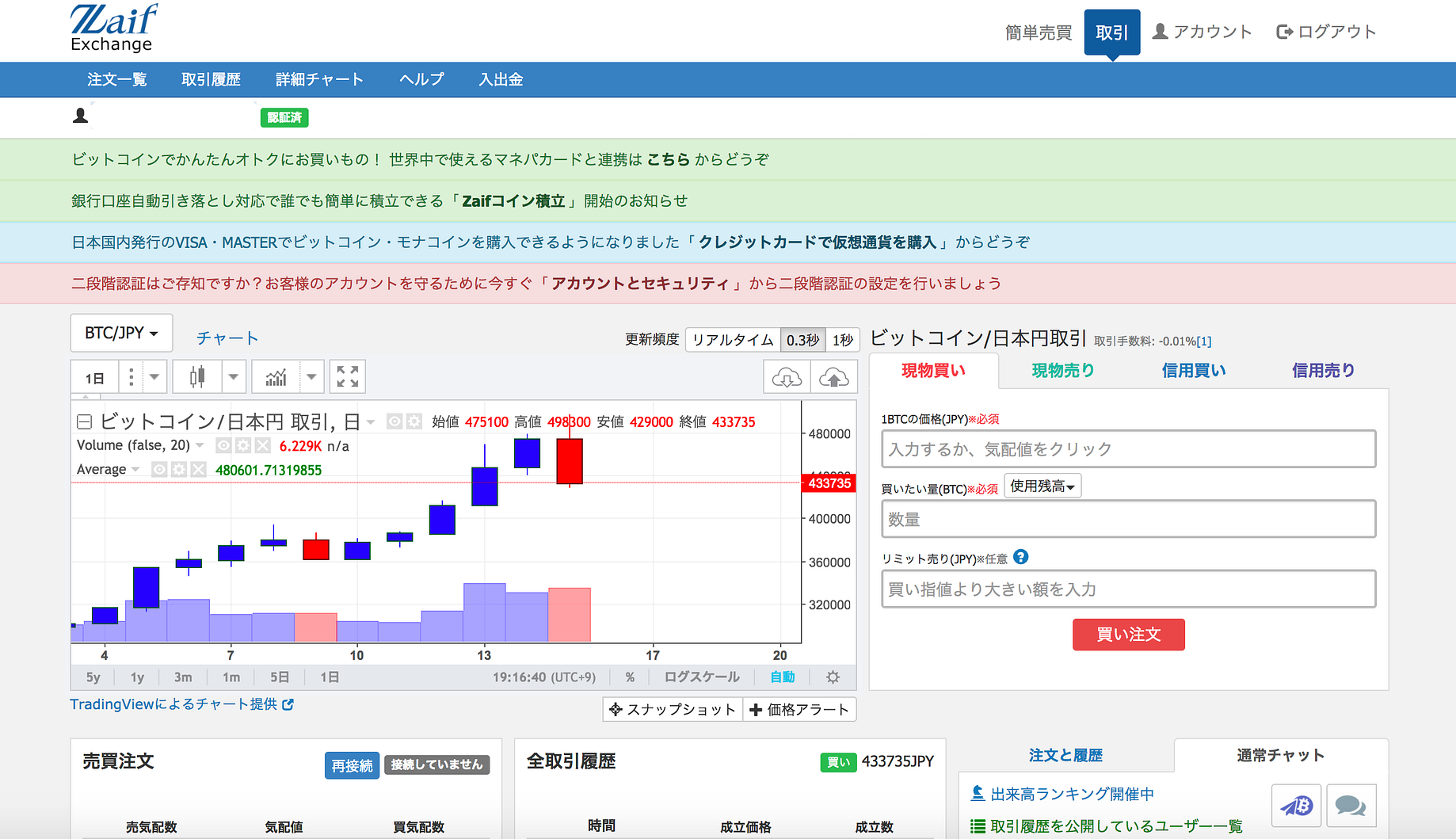Open the chart indicators tool
Viewport: 1456px width, 839px height.
276,377
